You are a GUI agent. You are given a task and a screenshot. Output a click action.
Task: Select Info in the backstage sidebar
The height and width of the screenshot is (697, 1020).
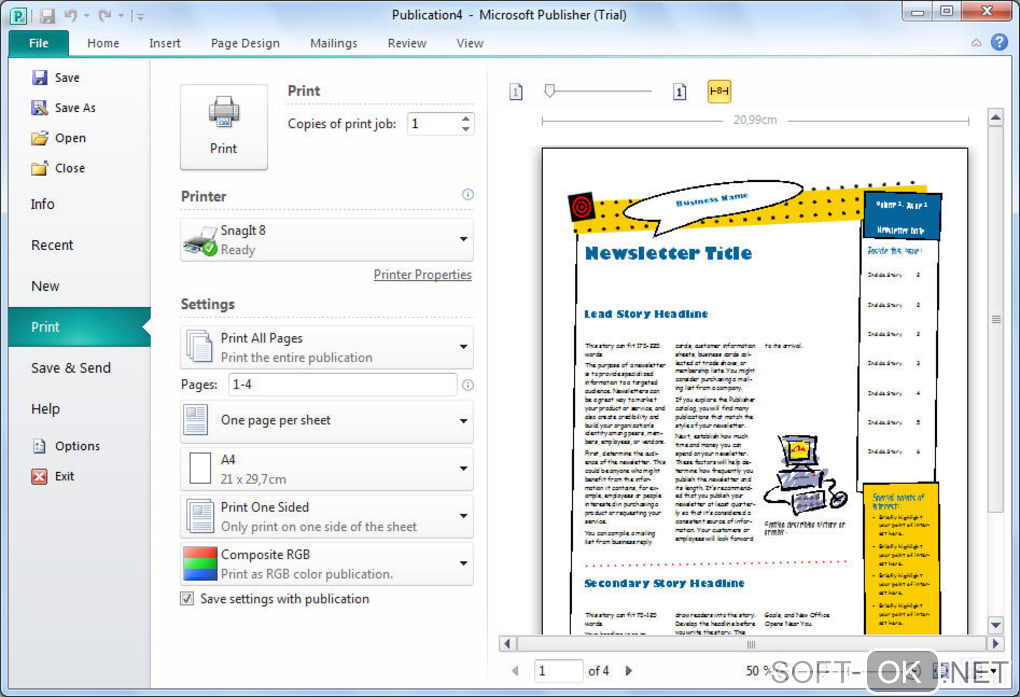click(x=42, y=204)
